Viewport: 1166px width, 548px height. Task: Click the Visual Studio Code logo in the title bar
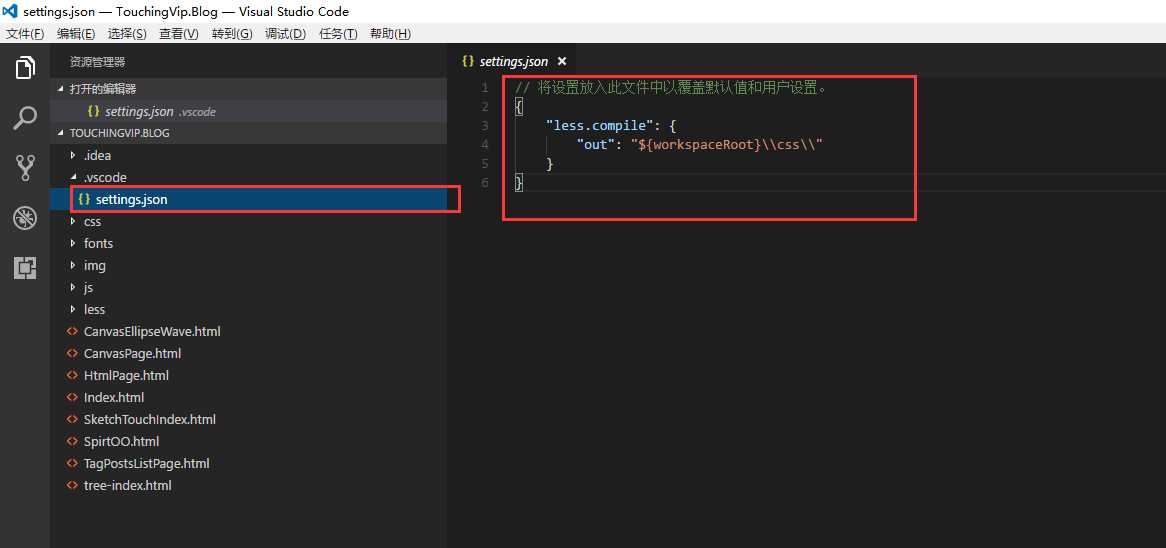[x=10, y=11]
